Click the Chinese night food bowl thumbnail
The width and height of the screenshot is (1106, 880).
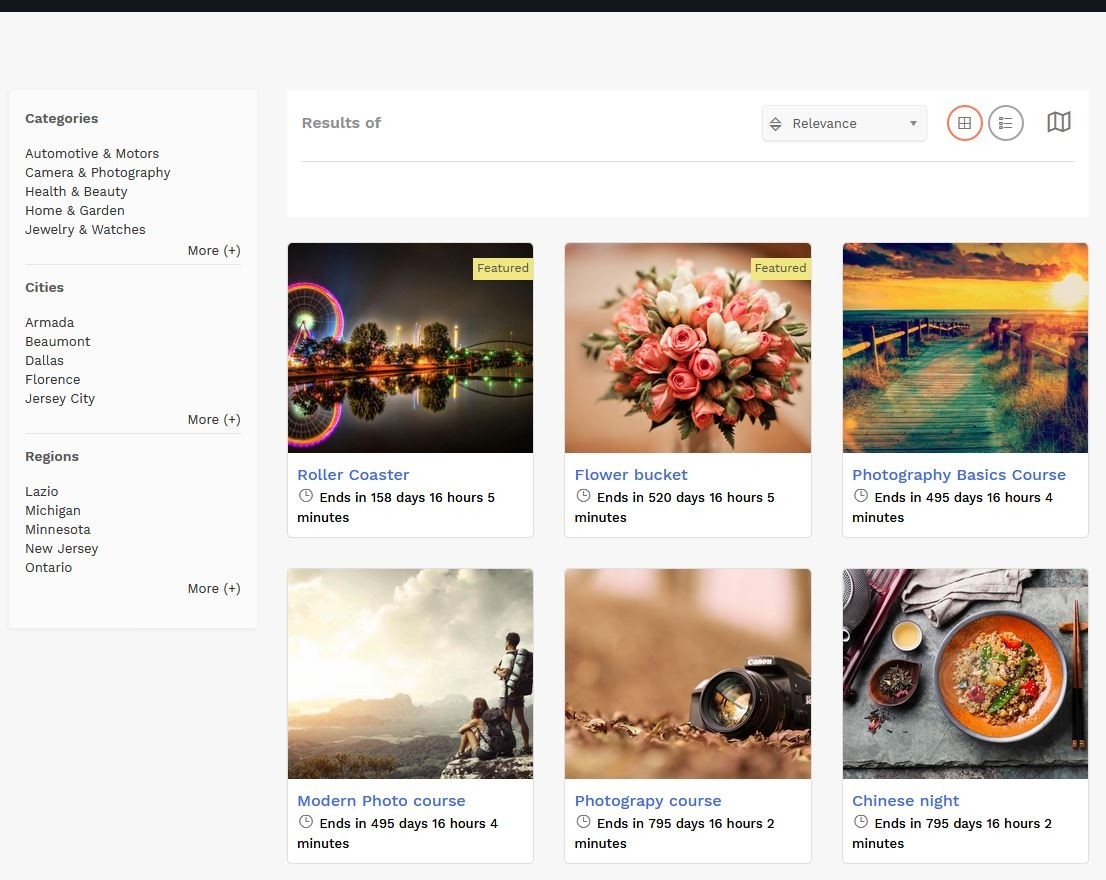(965, 673)
